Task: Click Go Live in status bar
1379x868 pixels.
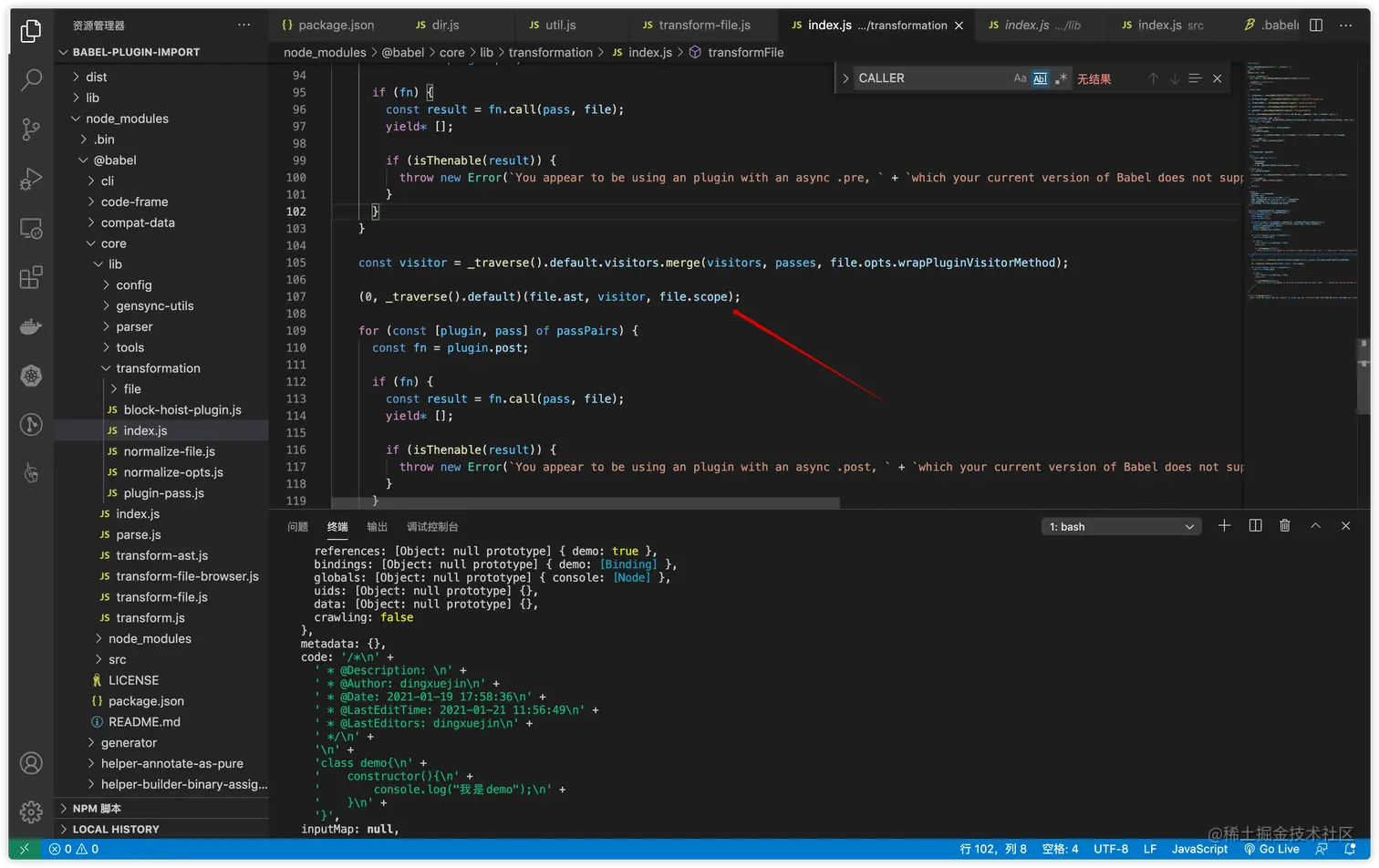Action: 1271,849
